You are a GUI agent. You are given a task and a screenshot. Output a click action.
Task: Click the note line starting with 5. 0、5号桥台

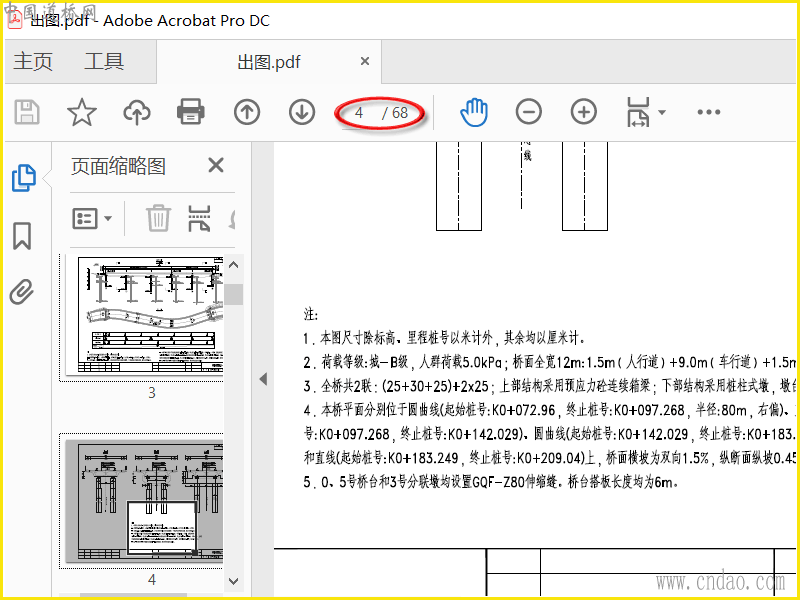pyautogui.click(x=491, y=482)
